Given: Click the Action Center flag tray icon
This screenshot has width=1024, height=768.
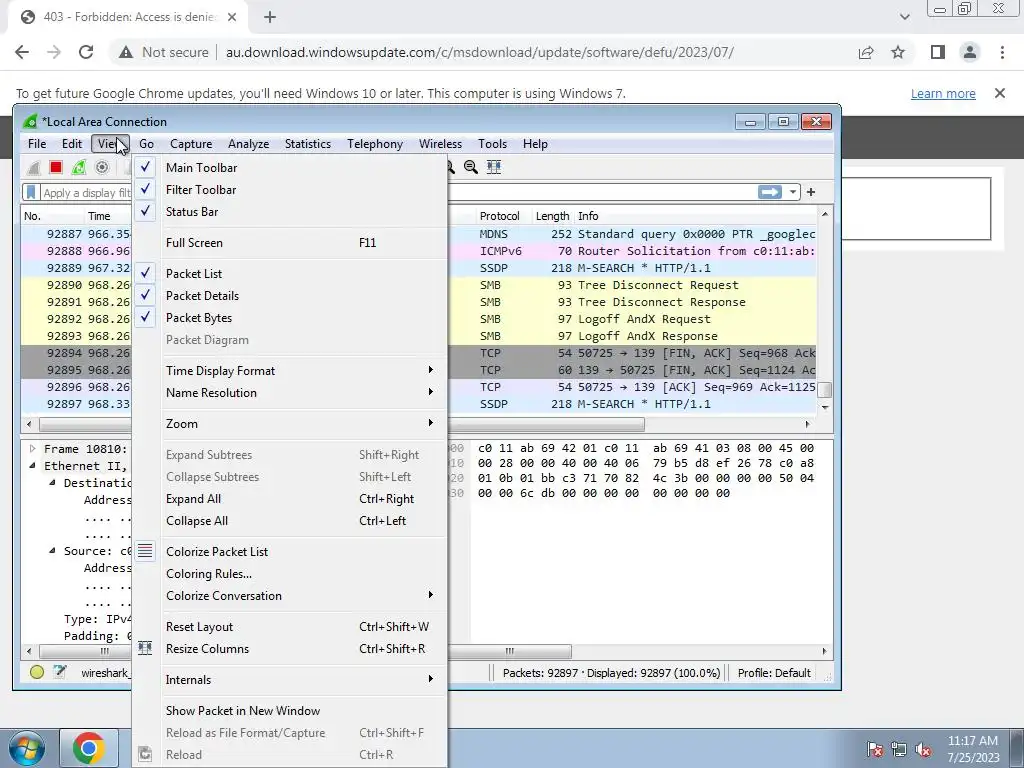Looking at the screenshot, I should coord(875,749).
